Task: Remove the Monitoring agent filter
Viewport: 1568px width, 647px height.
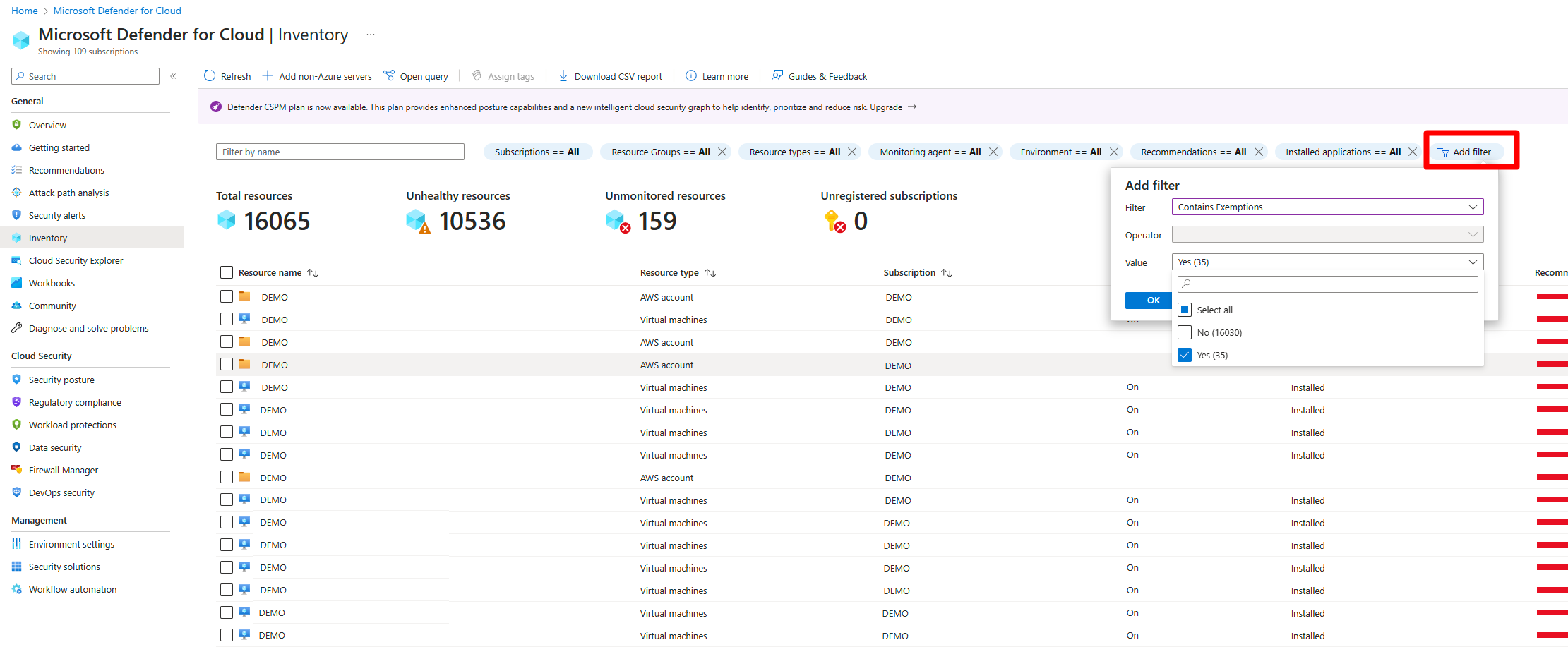Action: [993, 152]
